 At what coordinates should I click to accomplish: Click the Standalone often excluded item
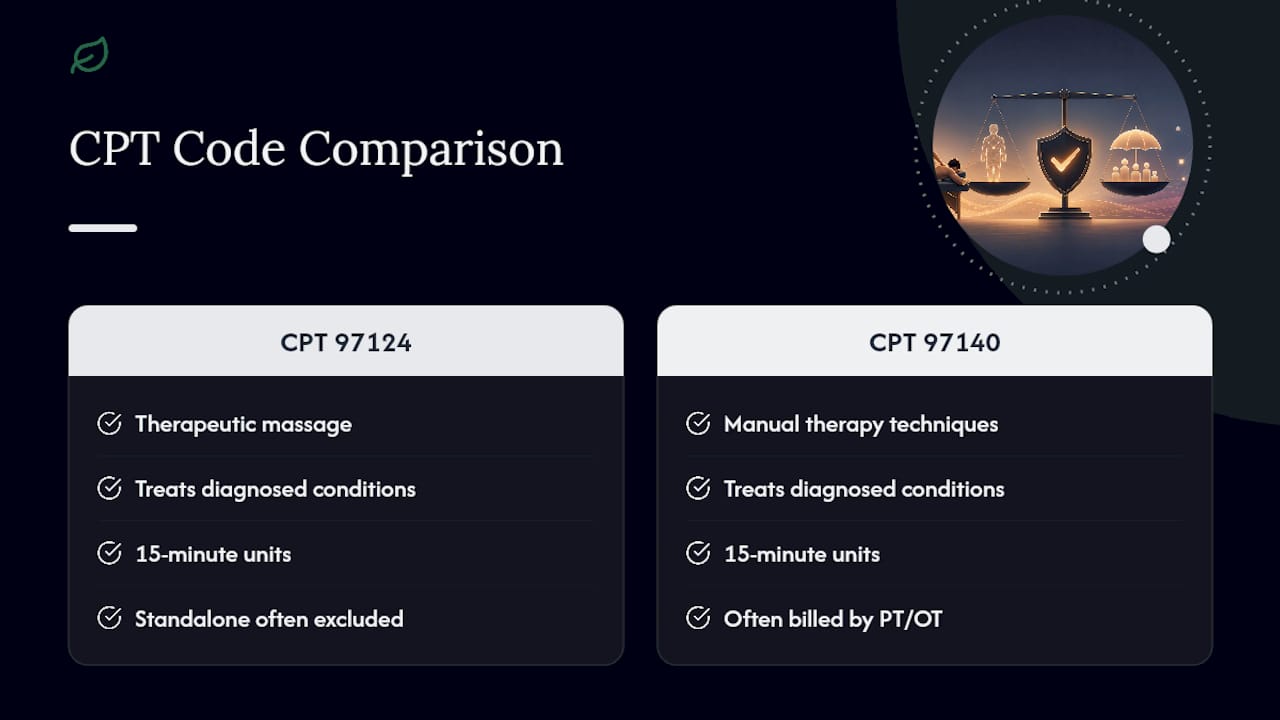coord(269,619)
